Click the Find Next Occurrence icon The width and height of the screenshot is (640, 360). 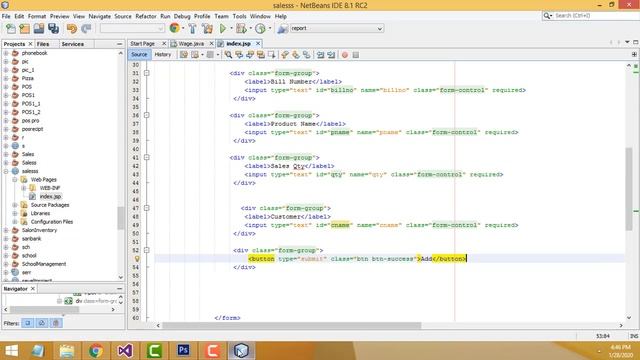pyautogui.click(x=250, y=55)
